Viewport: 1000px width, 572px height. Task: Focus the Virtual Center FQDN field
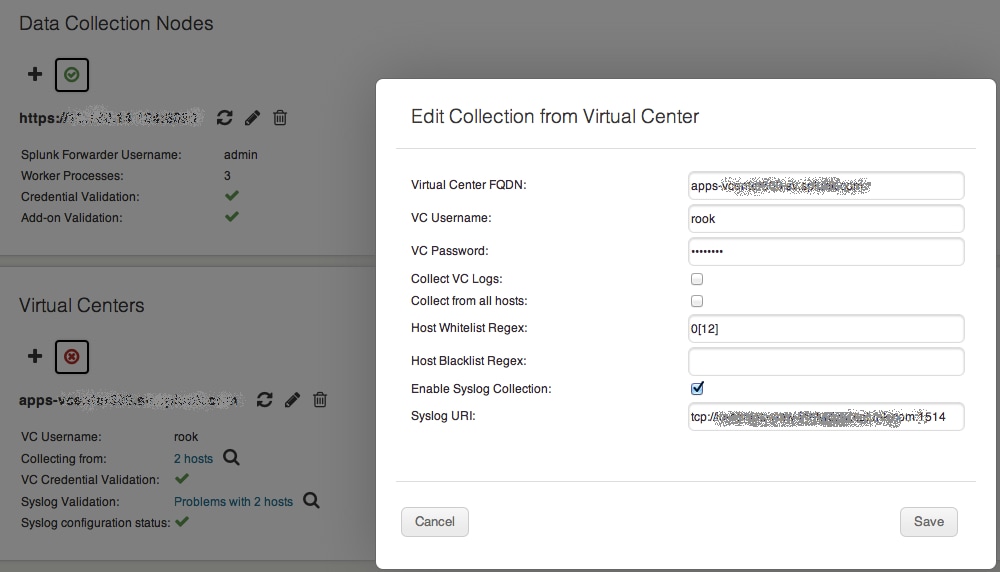(826, 186)
